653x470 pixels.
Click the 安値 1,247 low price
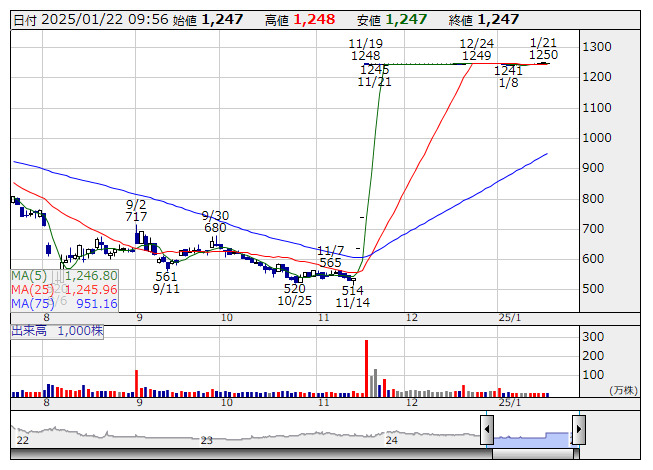[392, 20]
